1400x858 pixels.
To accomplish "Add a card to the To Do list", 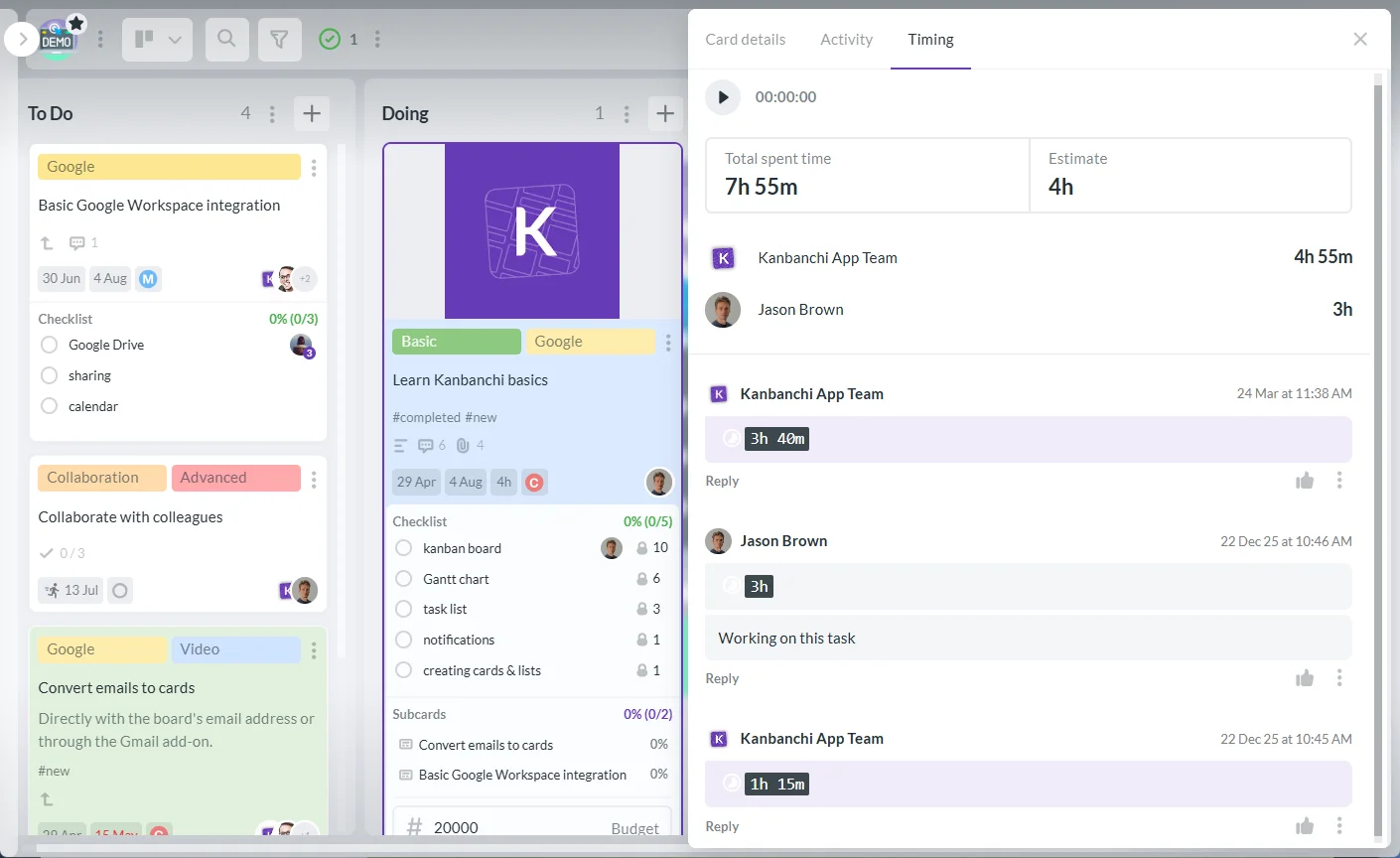I will (312, 114).
